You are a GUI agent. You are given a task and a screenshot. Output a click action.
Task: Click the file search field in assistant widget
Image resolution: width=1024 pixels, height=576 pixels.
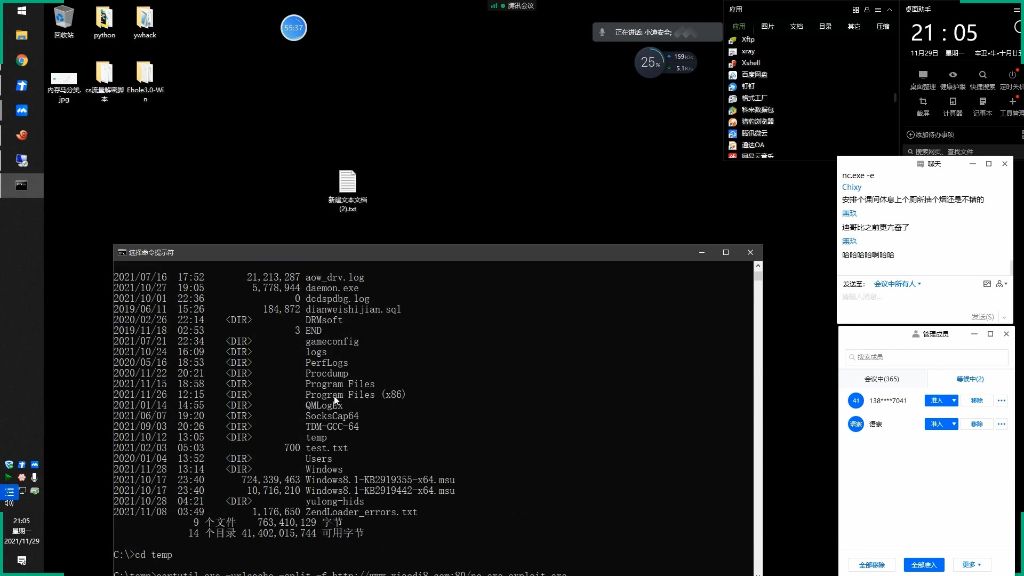pyautogui.click(x=963, y=152)
